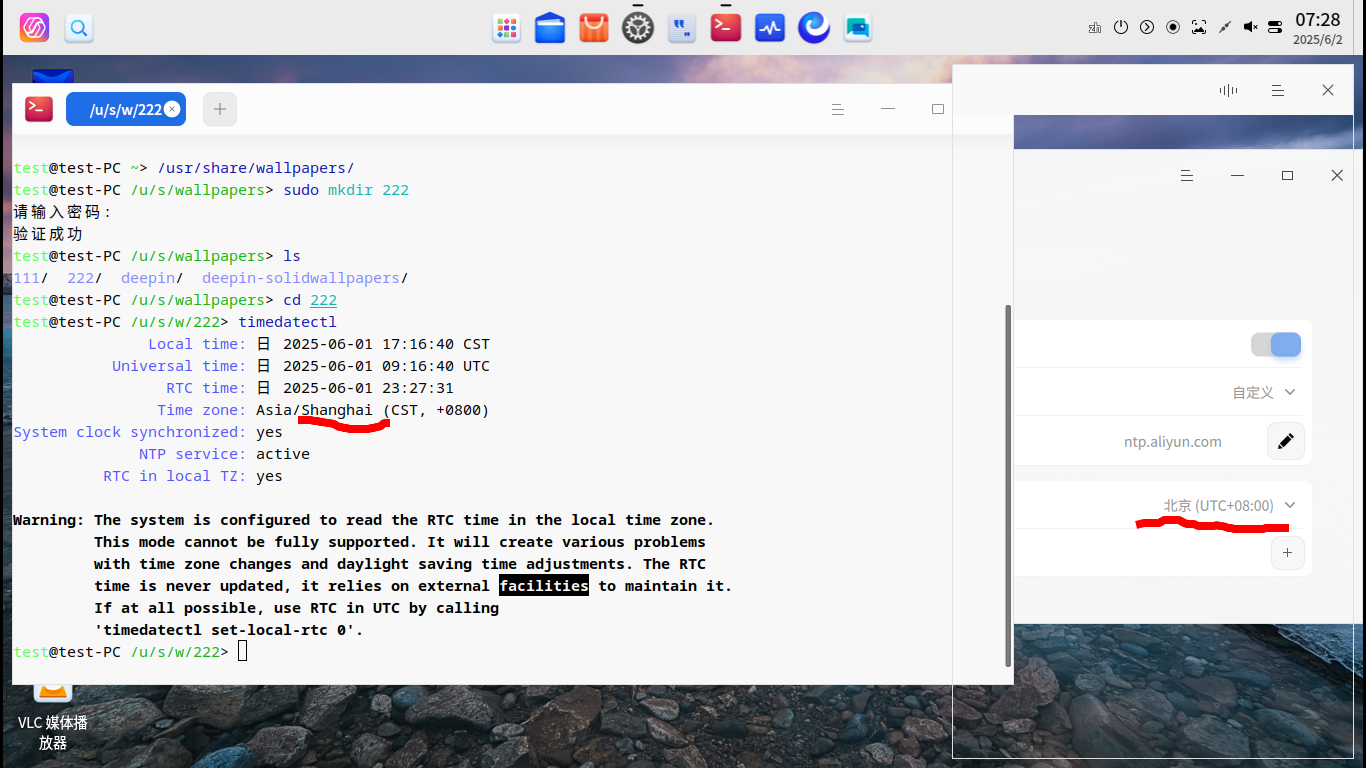Toggle the blue auto-sync time switch
Viewport: 1366px width, 768px height.
coord(1276,345)
